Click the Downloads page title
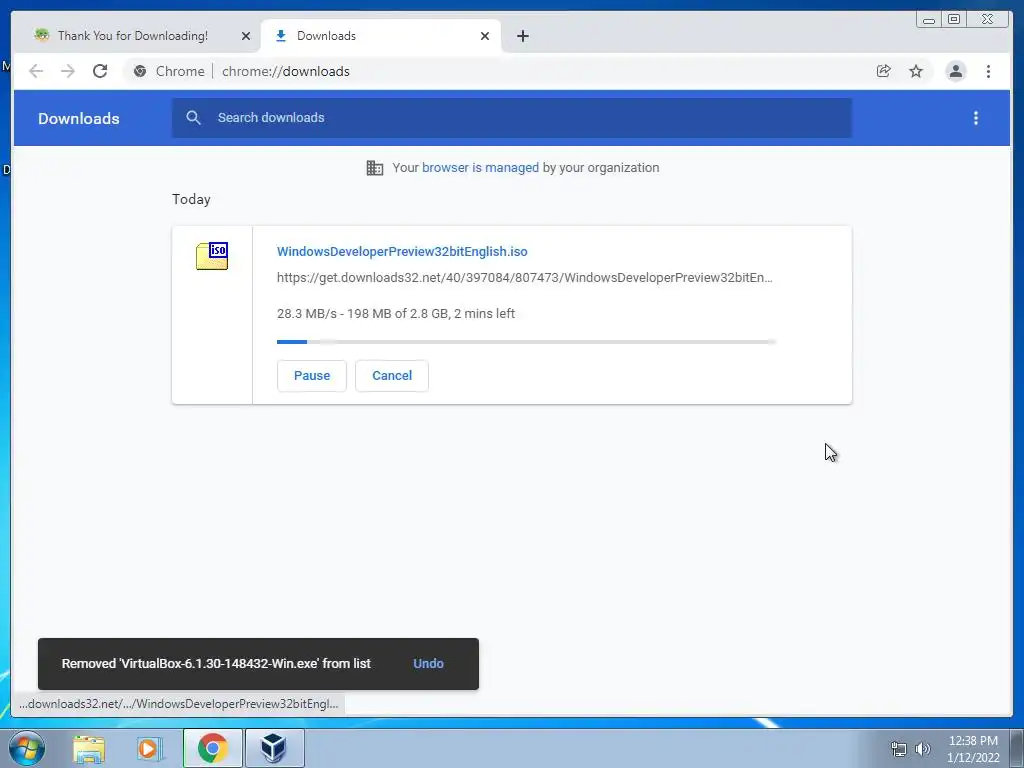The height and width of the screenshot is (768, 1024). tap(78, 118)
